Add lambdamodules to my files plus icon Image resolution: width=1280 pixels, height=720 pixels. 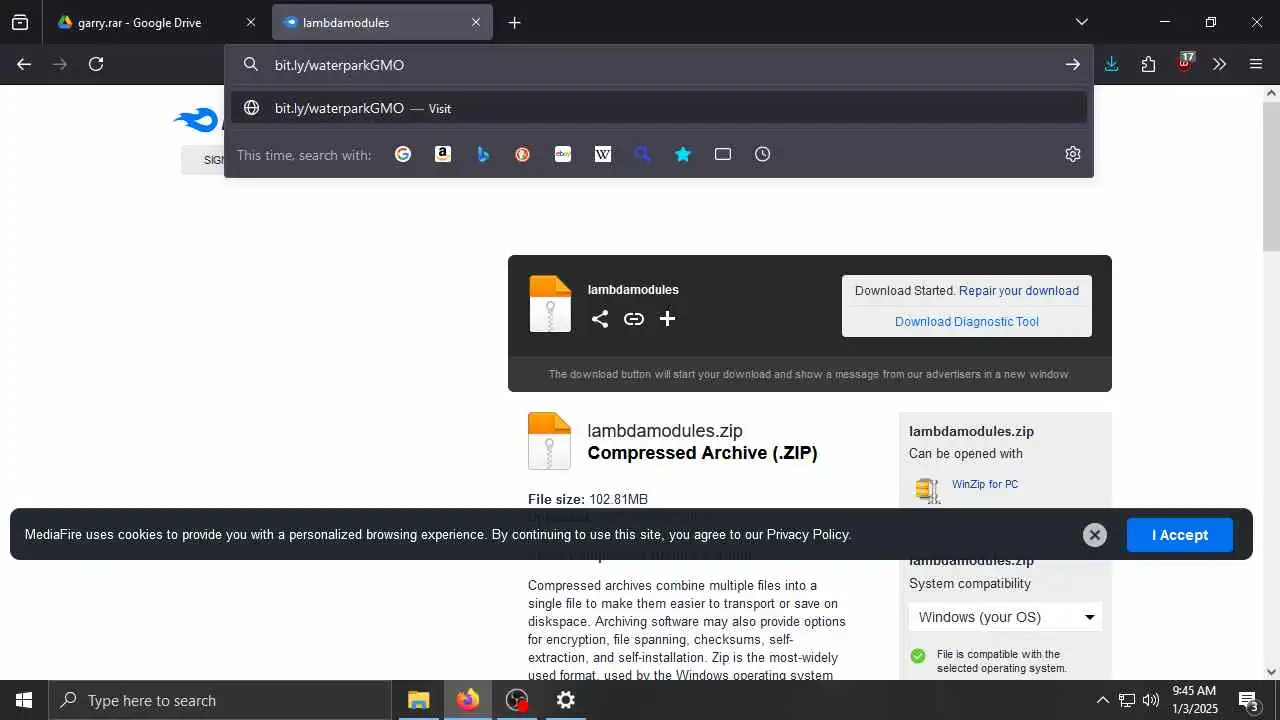click(668, 319)
